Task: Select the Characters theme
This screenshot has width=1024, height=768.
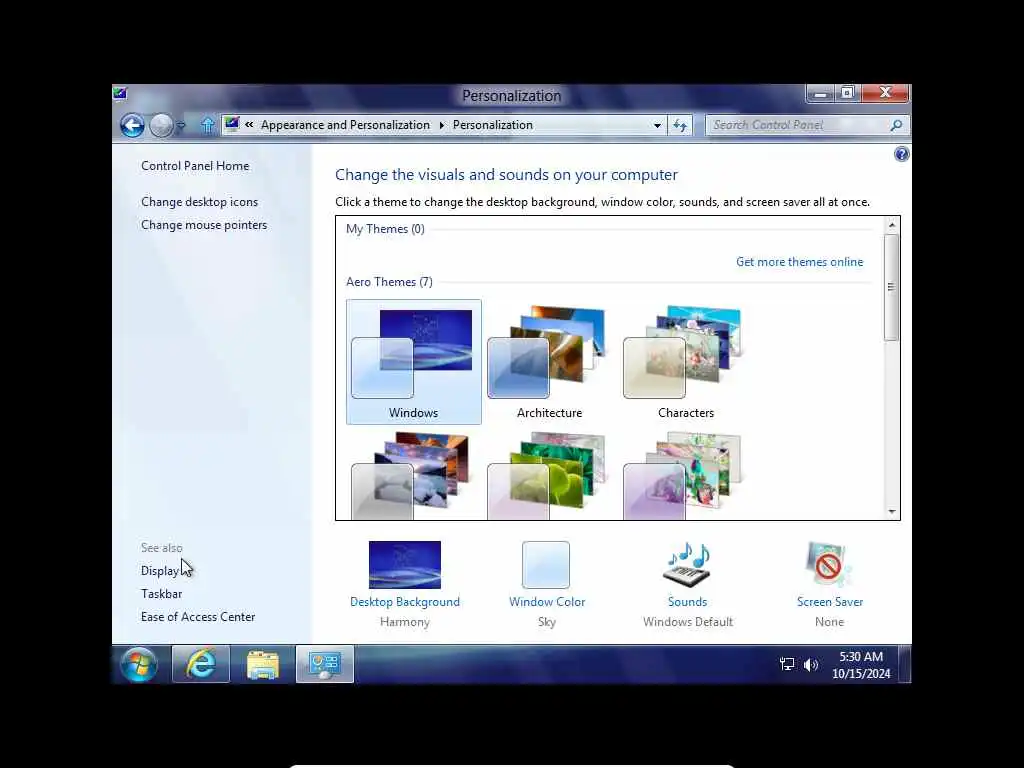Action: pos(685,362)
